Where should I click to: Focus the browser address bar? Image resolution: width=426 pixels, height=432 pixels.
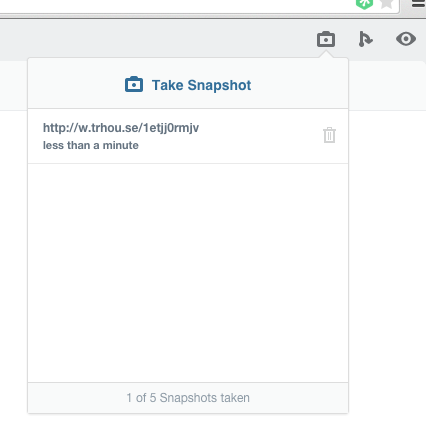(177, 7)
